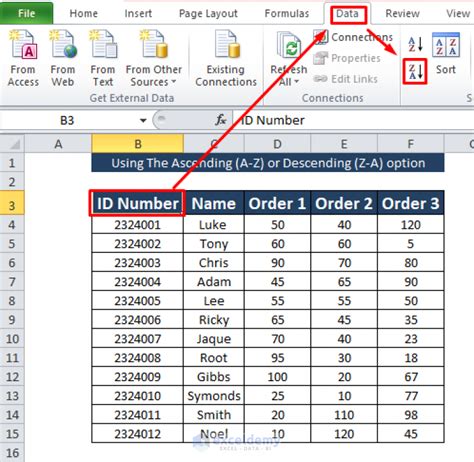Click the Order 3 header cell
474x462 pixels.
click(x=411, y=203)
